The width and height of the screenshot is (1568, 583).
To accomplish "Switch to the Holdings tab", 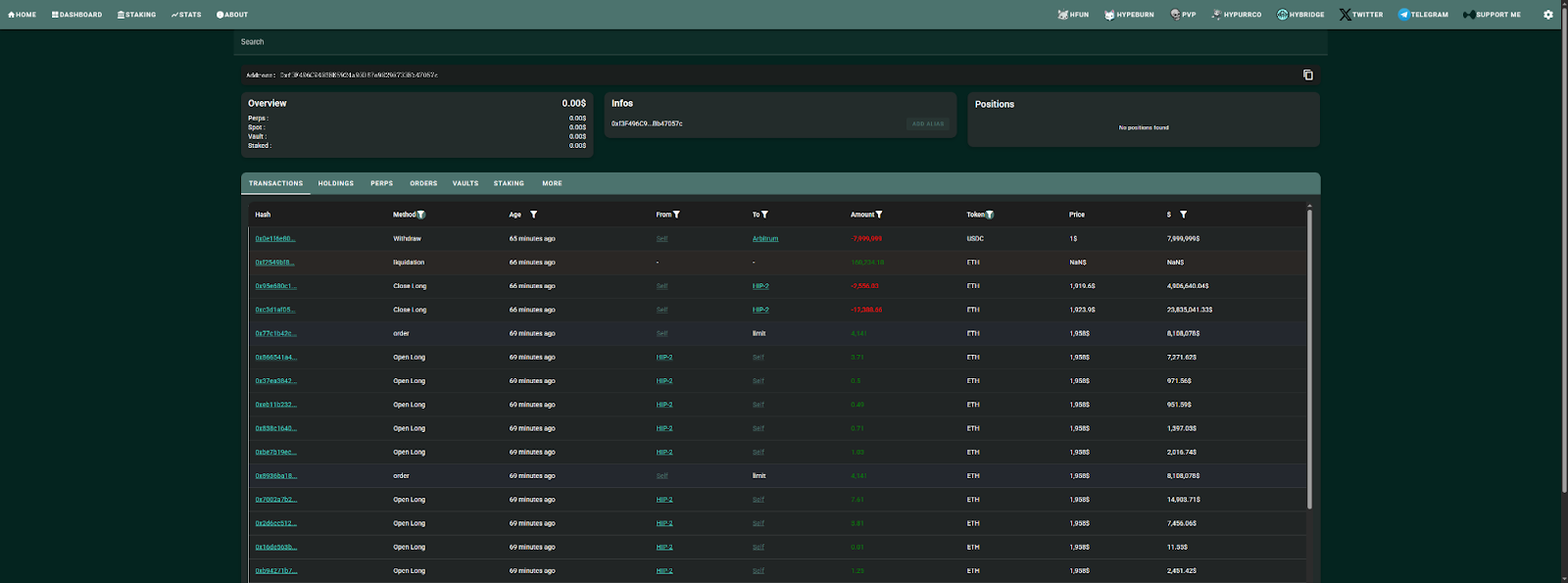I will click(335, 183).
